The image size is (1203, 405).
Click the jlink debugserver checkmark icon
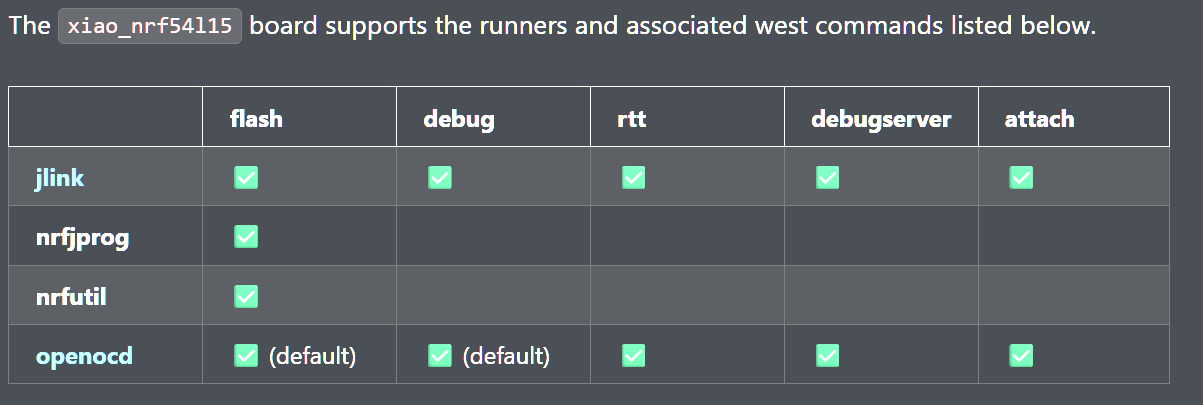tap(827, 177)
